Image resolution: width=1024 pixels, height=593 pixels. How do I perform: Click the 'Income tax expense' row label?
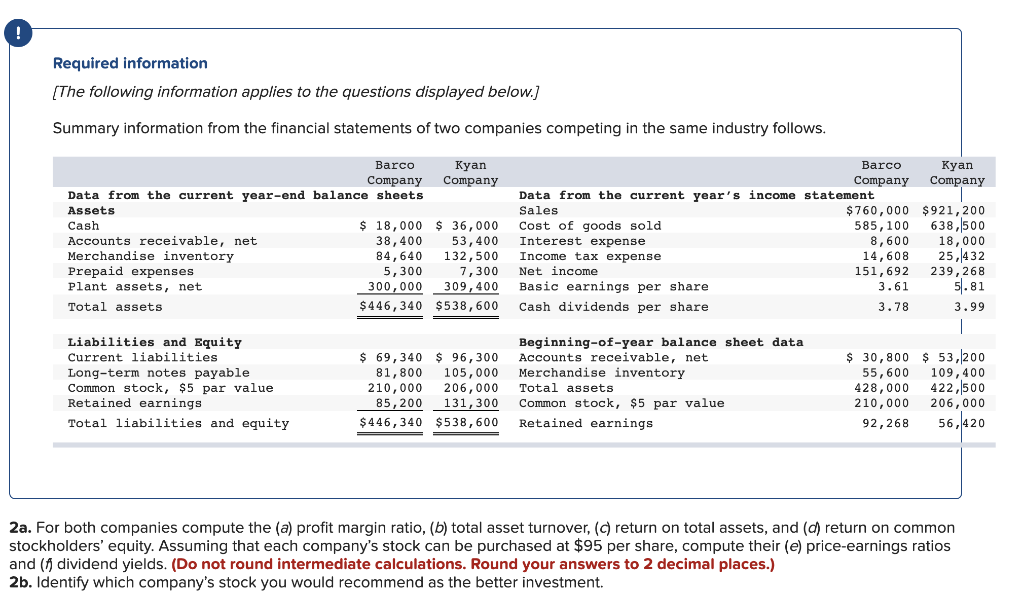(590, 256)
